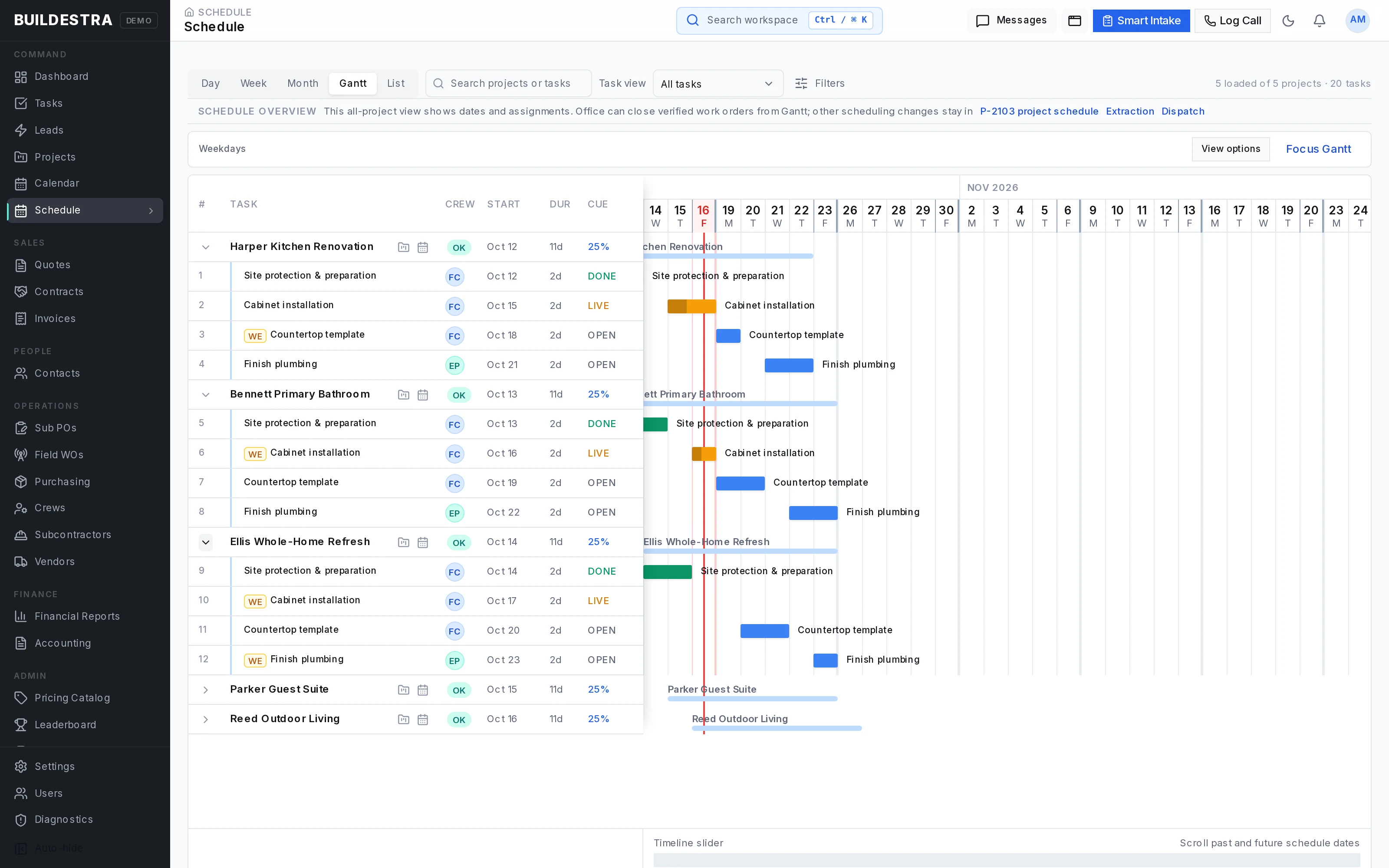This screenshot has height=868, width=1389.
Task: Open Leaderboard from the sidebar
Action: coord(85,724)
